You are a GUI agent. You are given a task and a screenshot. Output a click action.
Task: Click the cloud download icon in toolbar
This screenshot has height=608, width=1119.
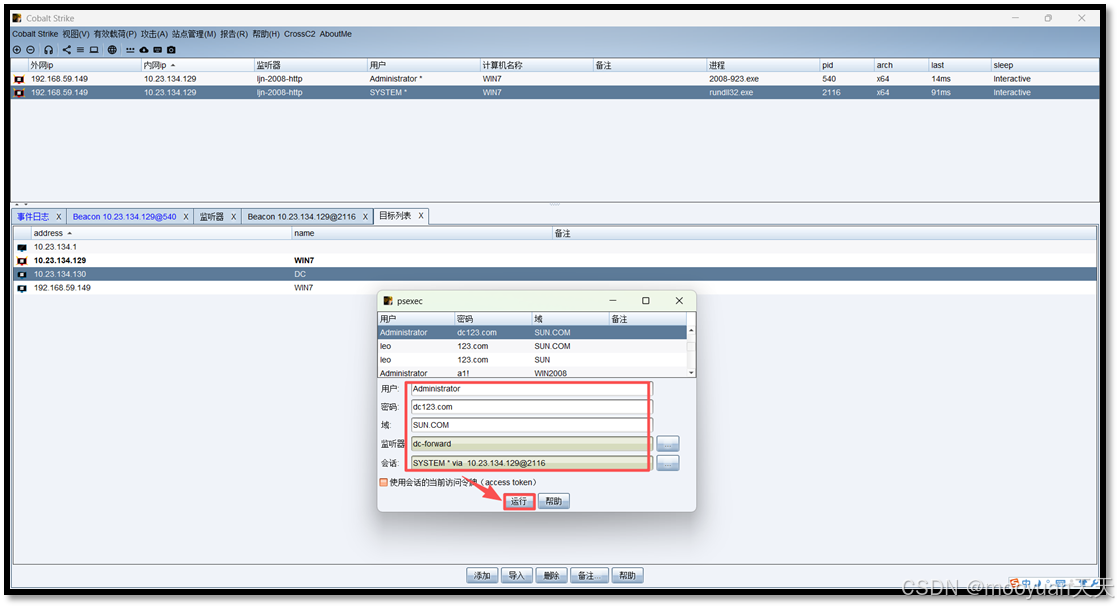(143, 50)
